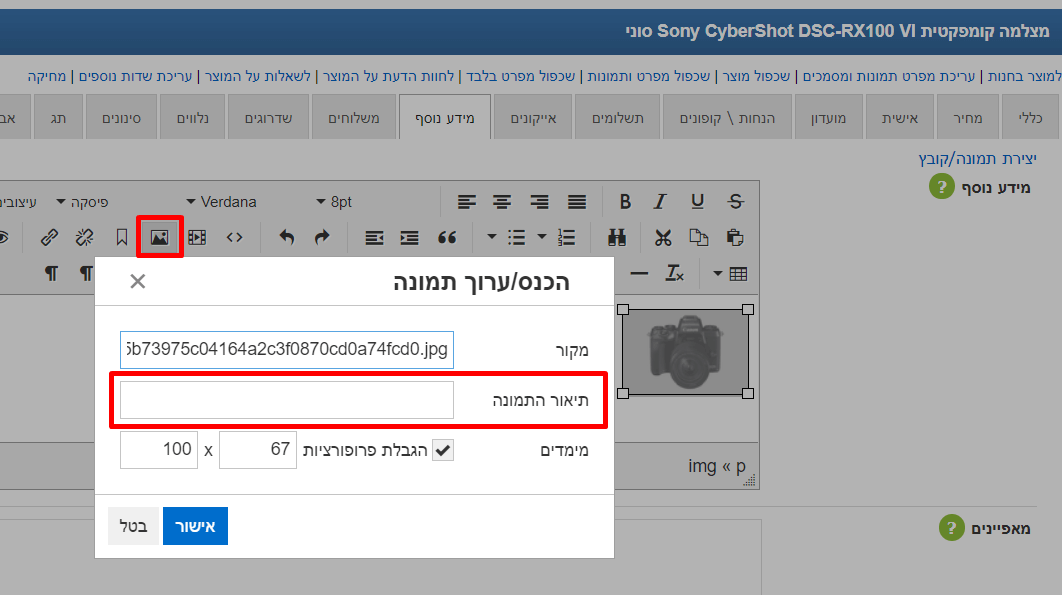Select the camera image thumbnail in editor
The image size is (1062, 595).
tap(685, 351)
